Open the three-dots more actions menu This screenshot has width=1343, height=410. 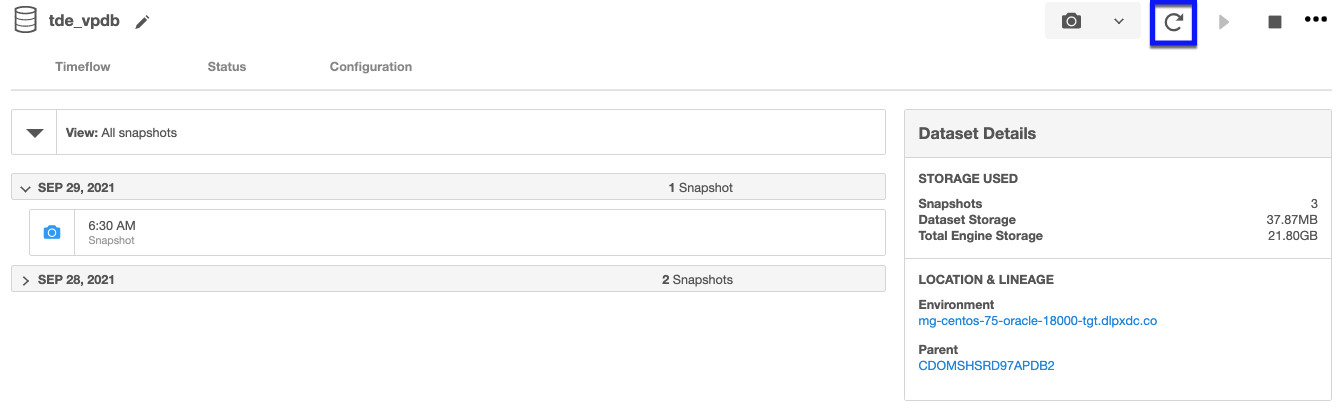click(x=1316, y=20)
